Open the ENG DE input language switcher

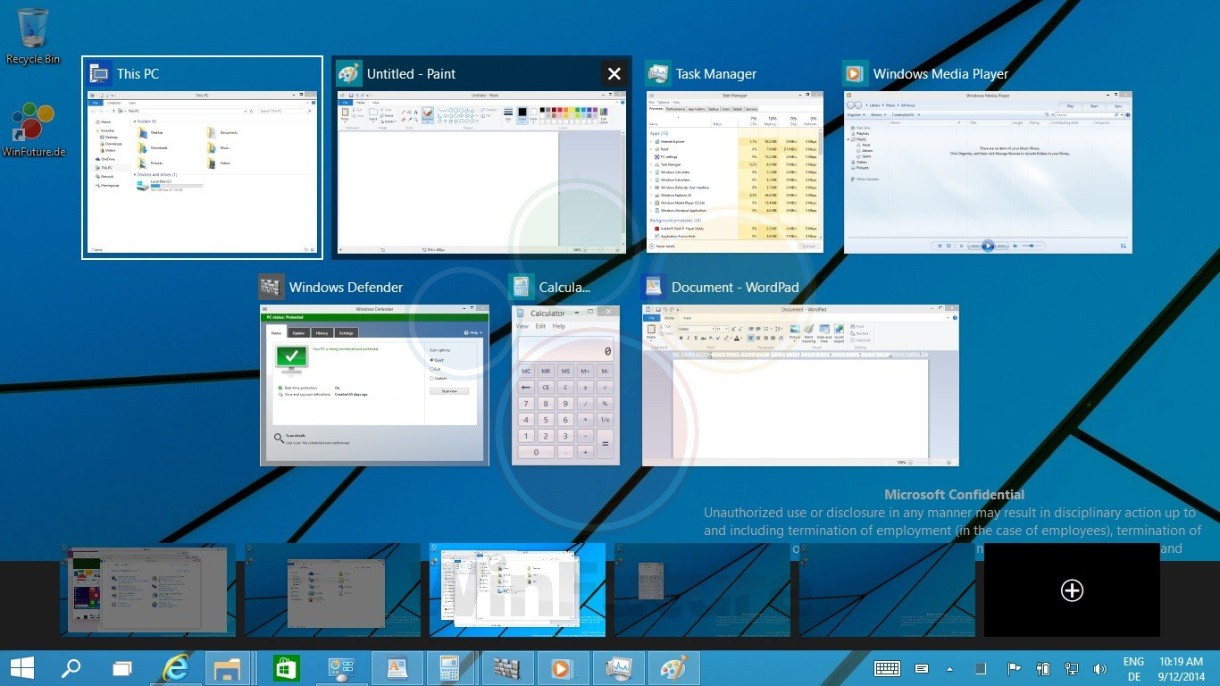[1133, 668]
